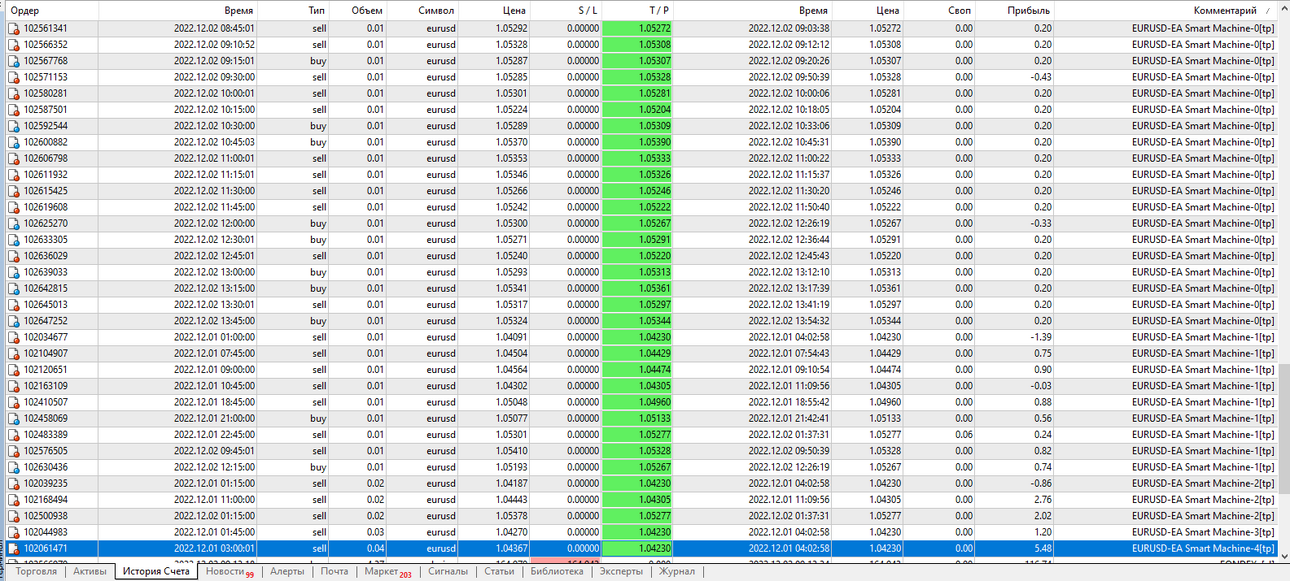The image size is (1290, 581).
Task: Select the История Счета tab
Action: coord(156,572)
